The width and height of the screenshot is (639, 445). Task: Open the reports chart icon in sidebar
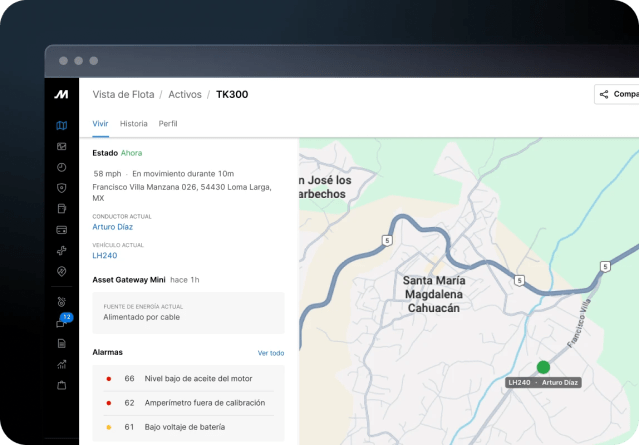[x=62, y=364]
